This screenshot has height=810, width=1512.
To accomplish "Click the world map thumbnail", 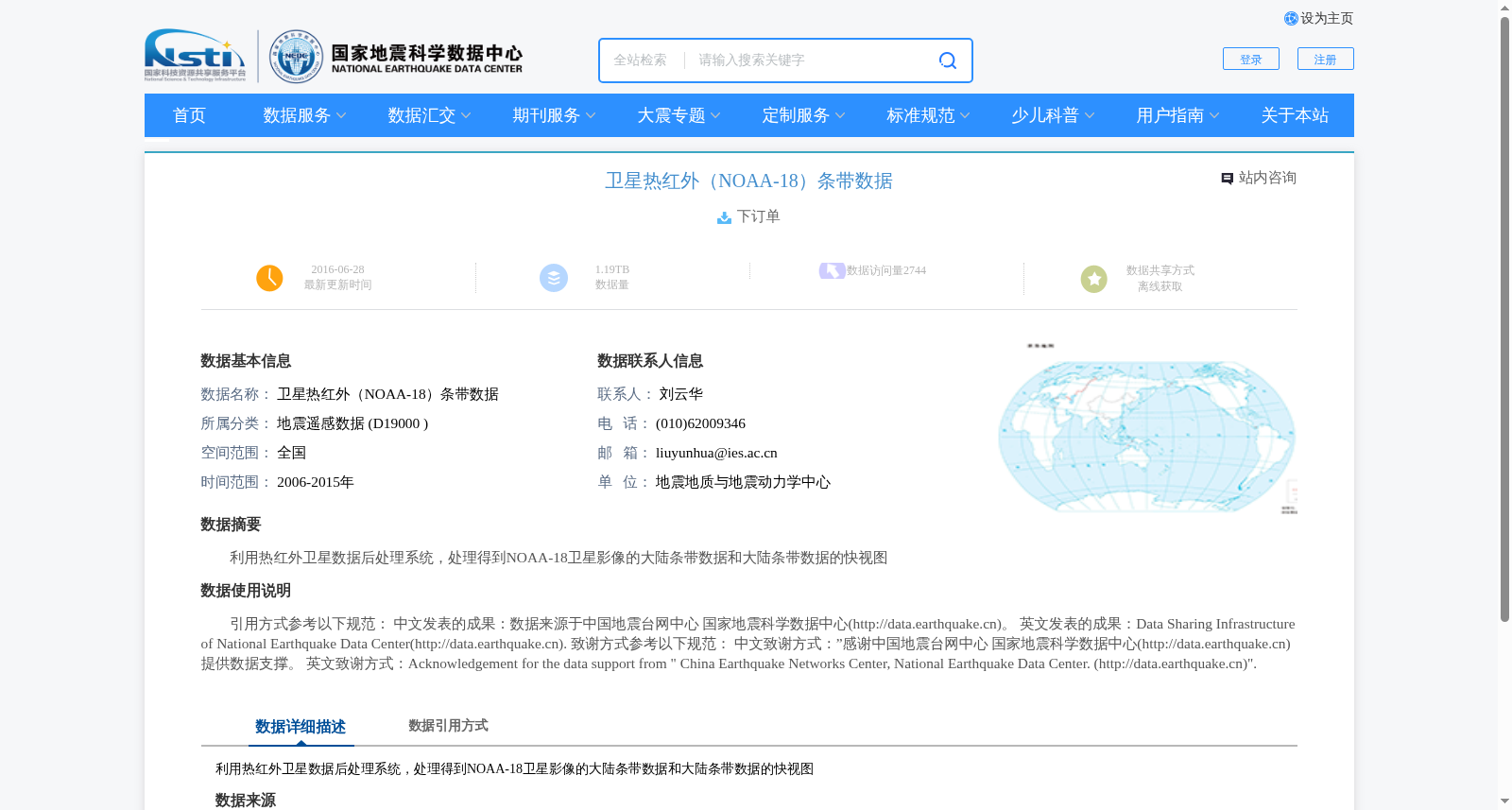I will 1147,428.
